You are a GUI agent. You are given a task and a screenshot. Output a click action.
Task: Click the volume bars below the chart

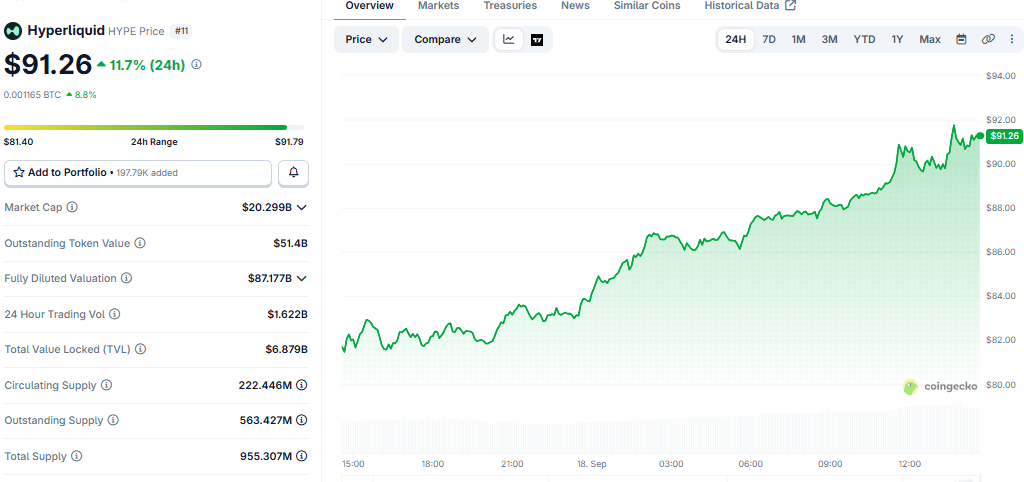tap(660, 431)
